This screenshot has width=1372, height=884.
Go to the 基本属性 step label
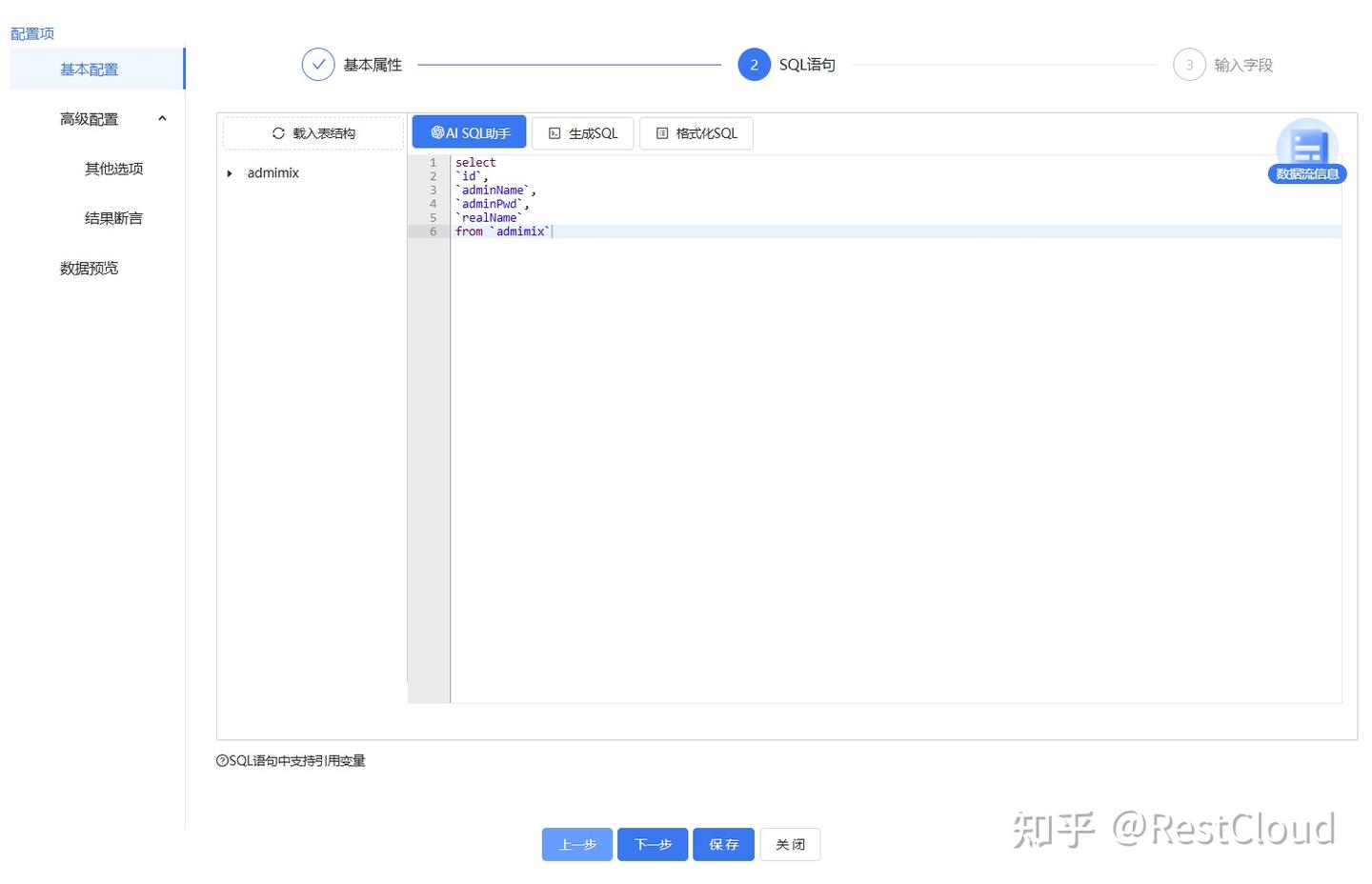(x=373, y=65)
